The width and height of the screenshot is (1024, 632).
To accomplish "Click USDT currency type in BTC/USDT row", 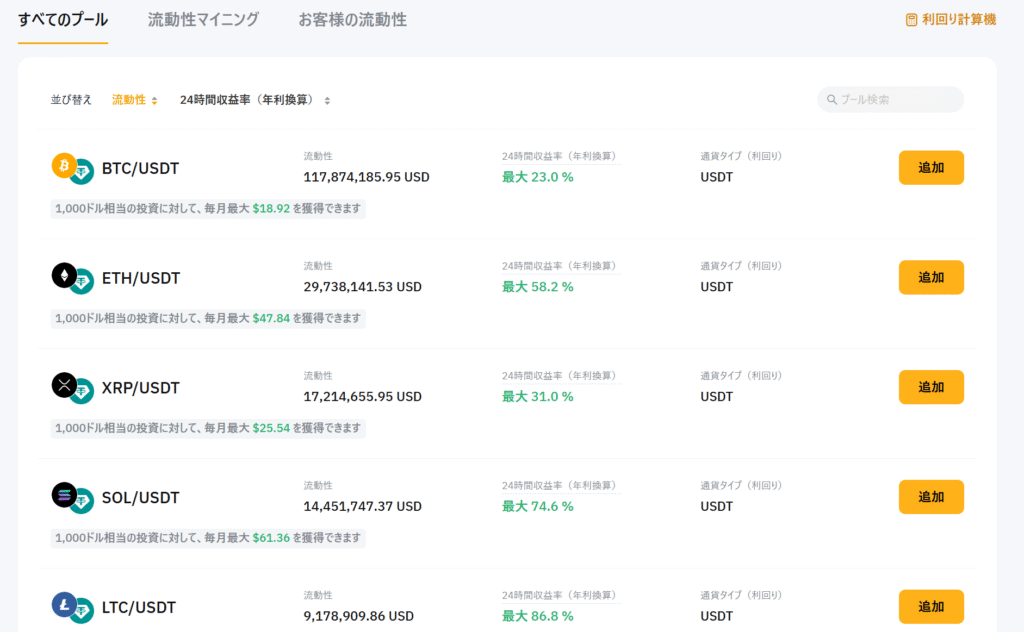I will pyautogui.click(x=716, y=177).
